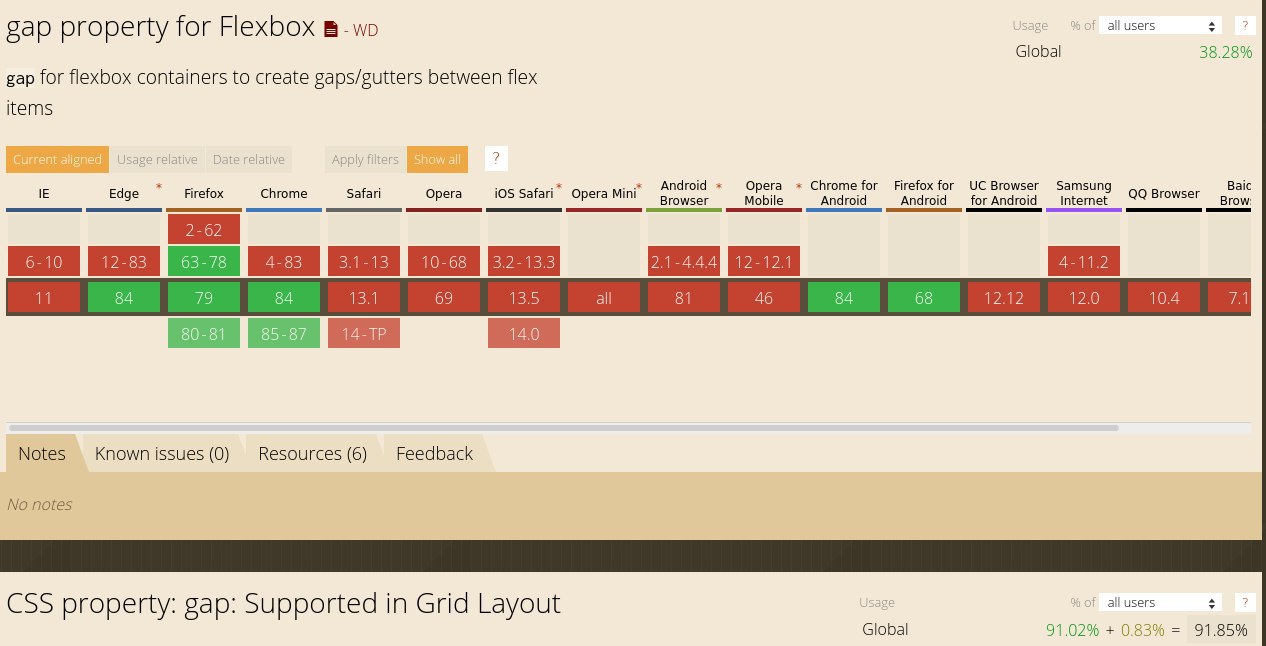Click the iOS Safari column header

pos(524,193)
